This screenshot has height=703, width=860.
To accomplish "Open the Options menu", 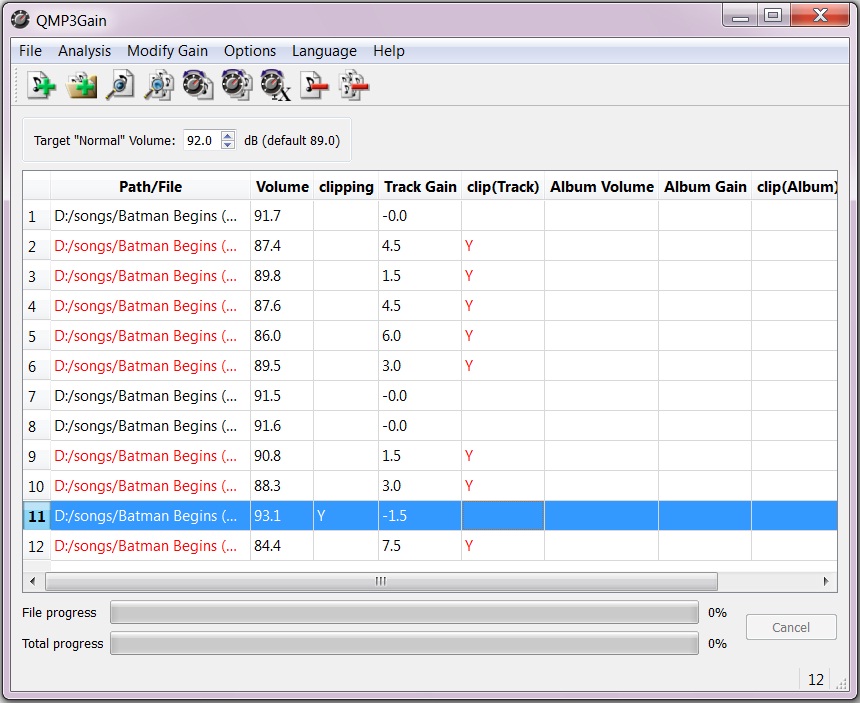I will (249, 51).
